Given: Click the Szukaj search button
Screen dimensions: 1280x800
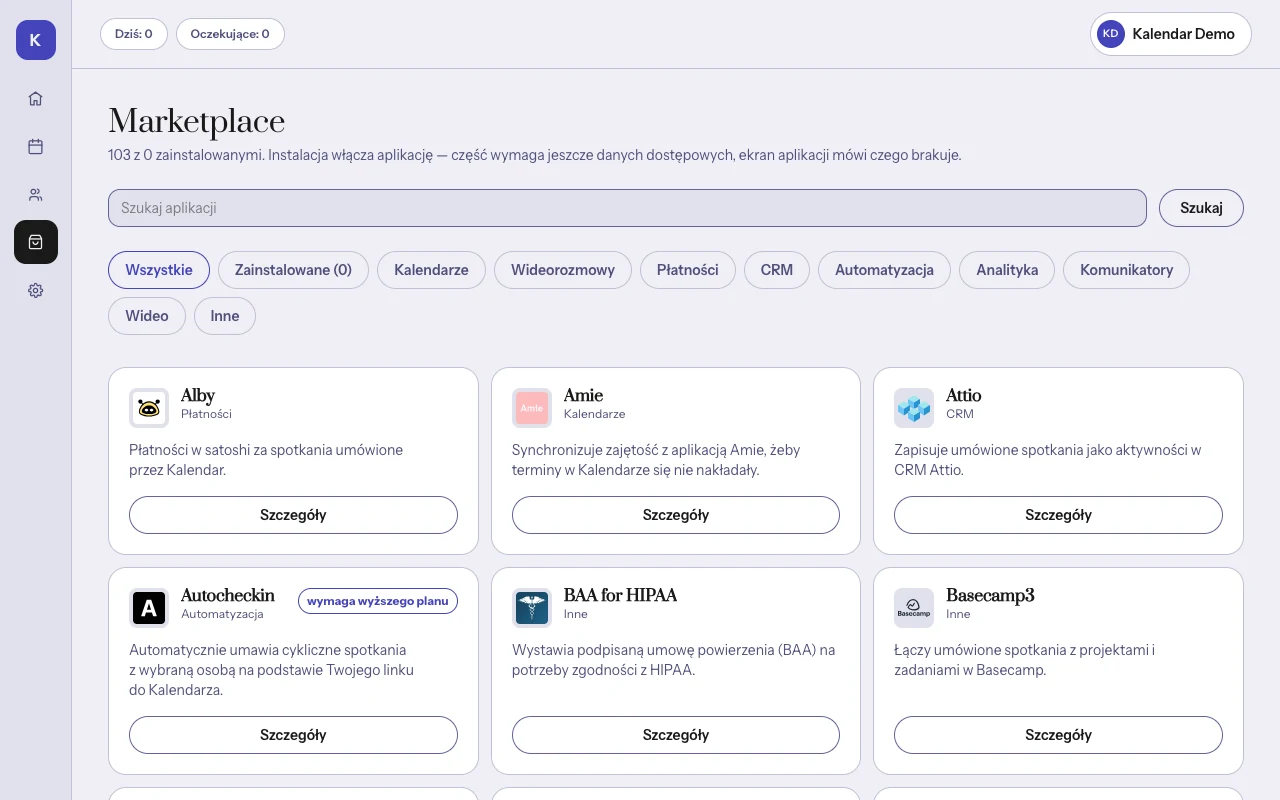Looking at the screenshot, I should tap(1201, 208).
